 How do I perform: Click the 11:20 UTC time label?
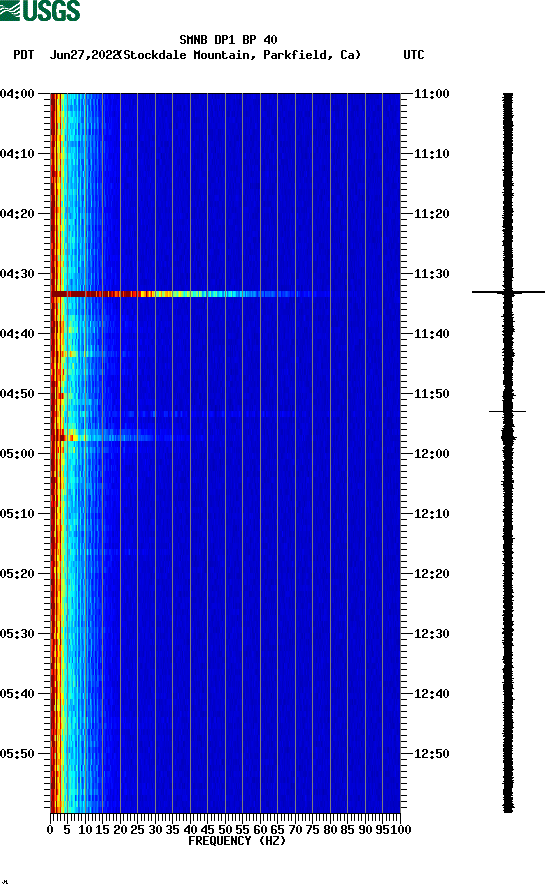point(432,214)
